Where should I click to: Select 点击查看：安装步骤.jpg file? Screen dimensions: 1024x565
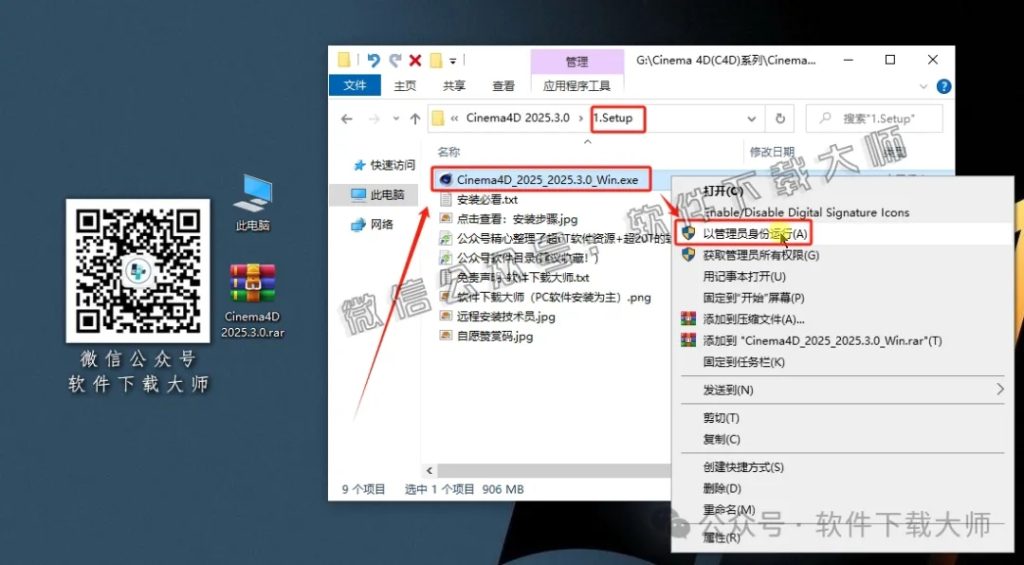point(517,219)
